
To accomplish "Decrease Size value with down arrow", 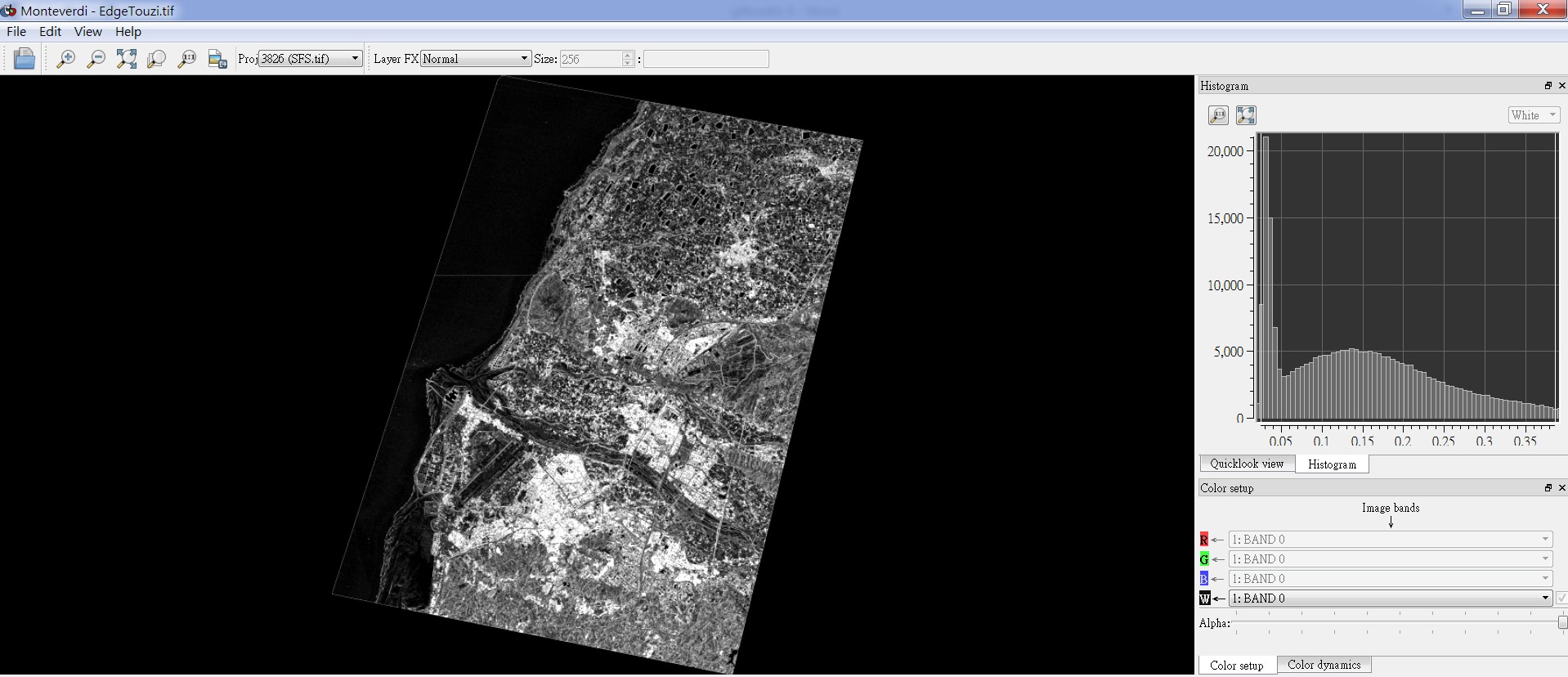I will tap(628, 63).
